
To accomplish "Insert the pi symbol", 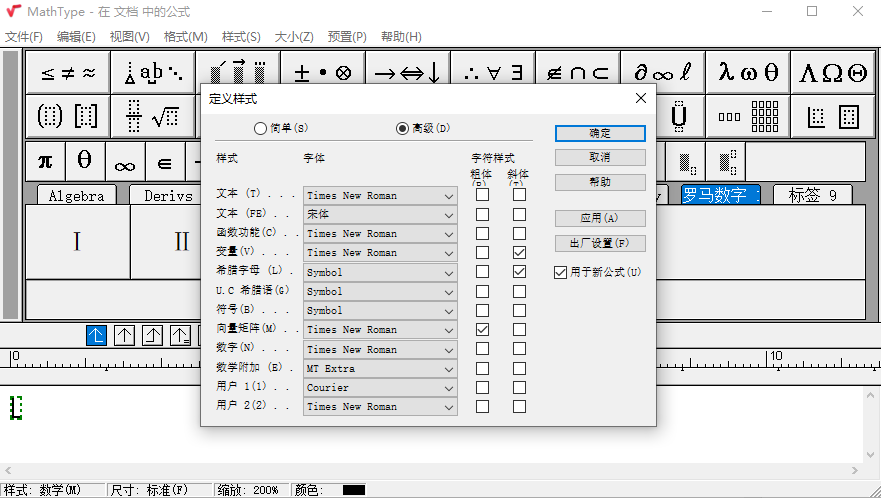I will pyautogui.click(x=46, y=161).
